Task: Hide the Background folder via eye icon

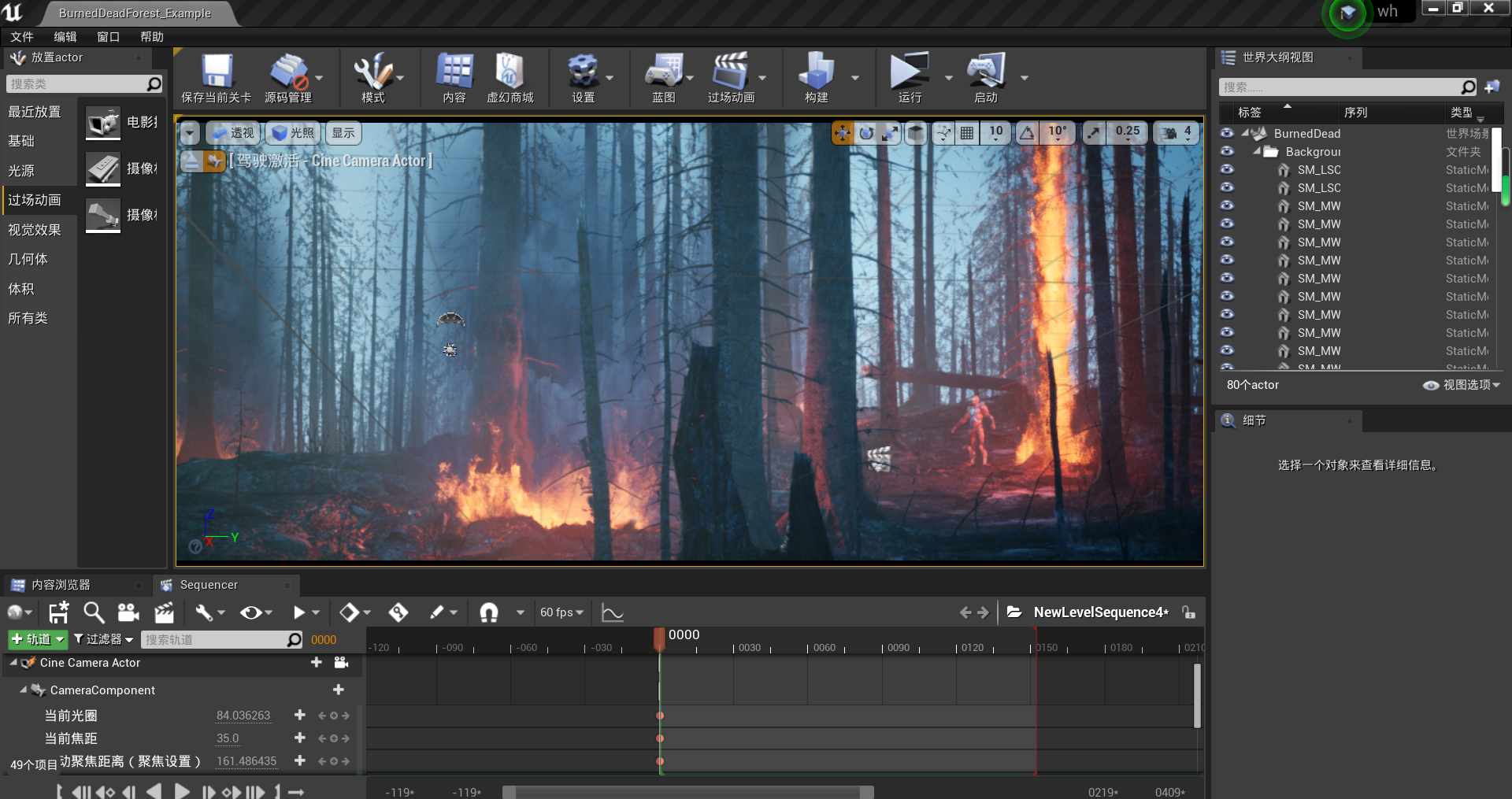Action: [1227, 152]
